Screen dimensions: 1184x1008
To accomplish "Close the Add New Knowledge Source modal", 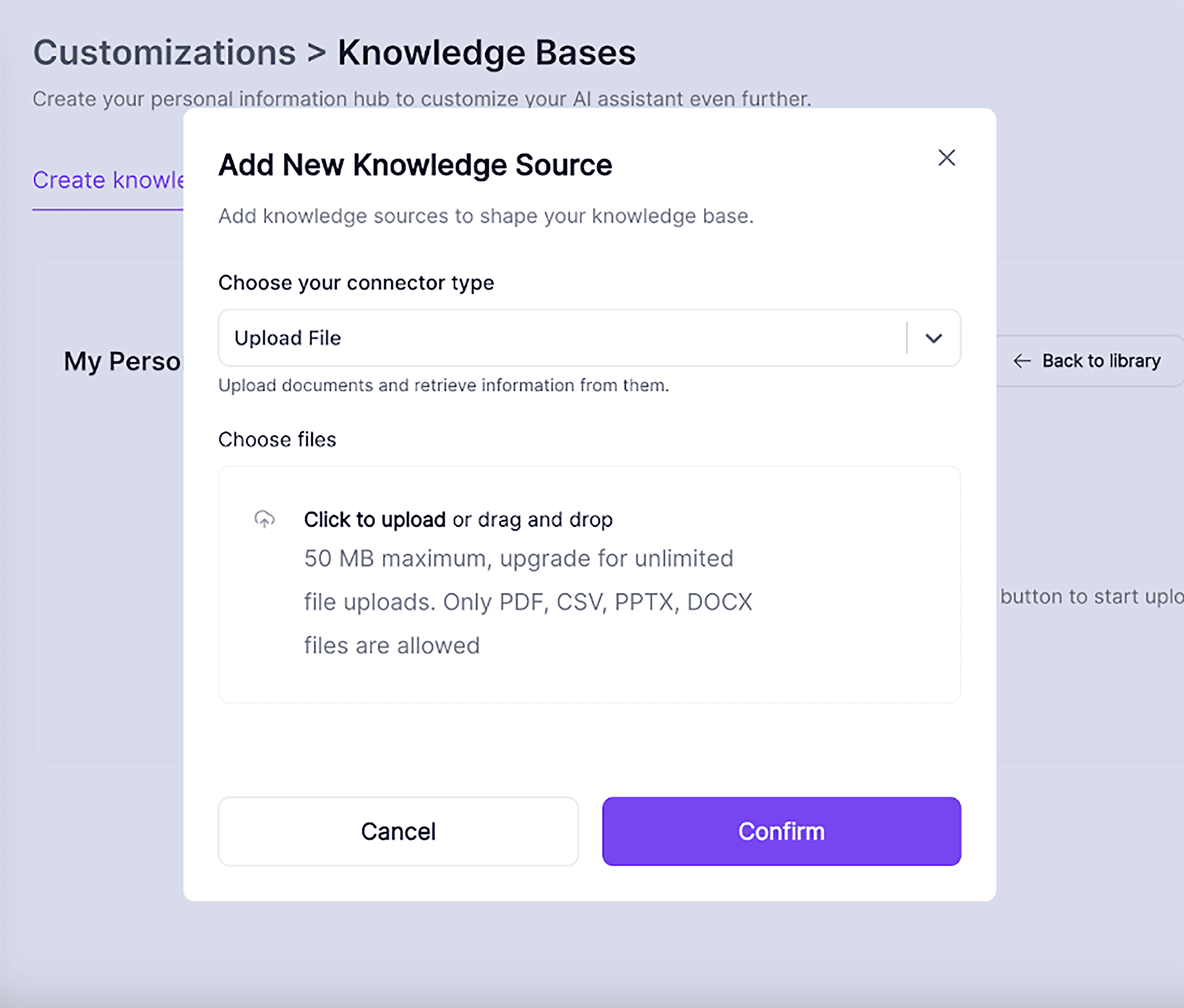I will tap(947, 158).
